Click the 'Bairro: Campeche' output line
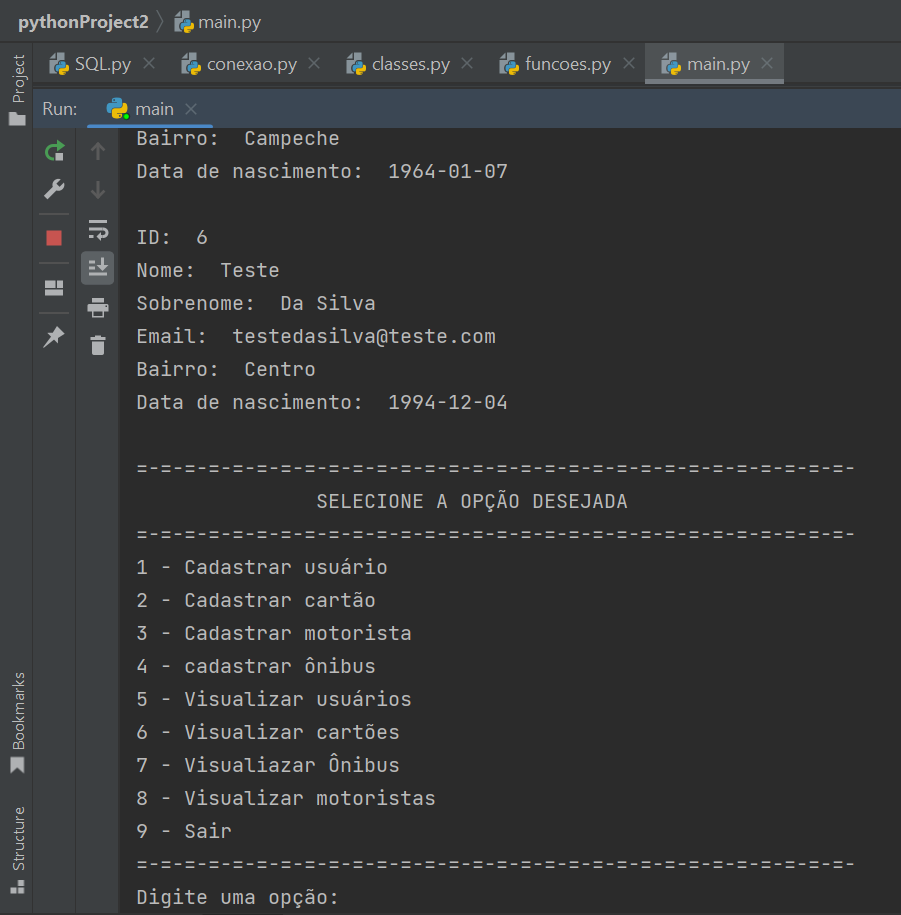 (238, 139)
